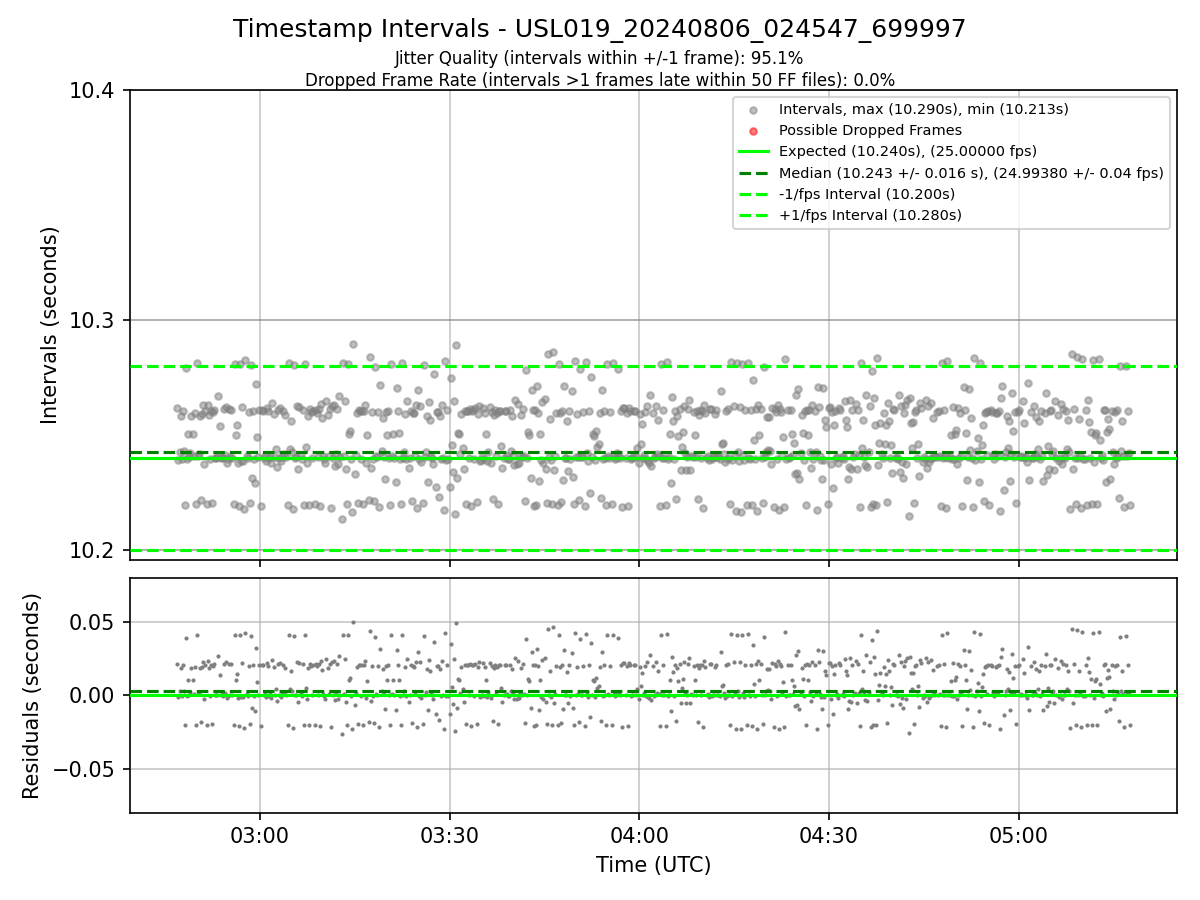
Task: Click the y-axis tick label '10.2'
Action: coord(93,551)
